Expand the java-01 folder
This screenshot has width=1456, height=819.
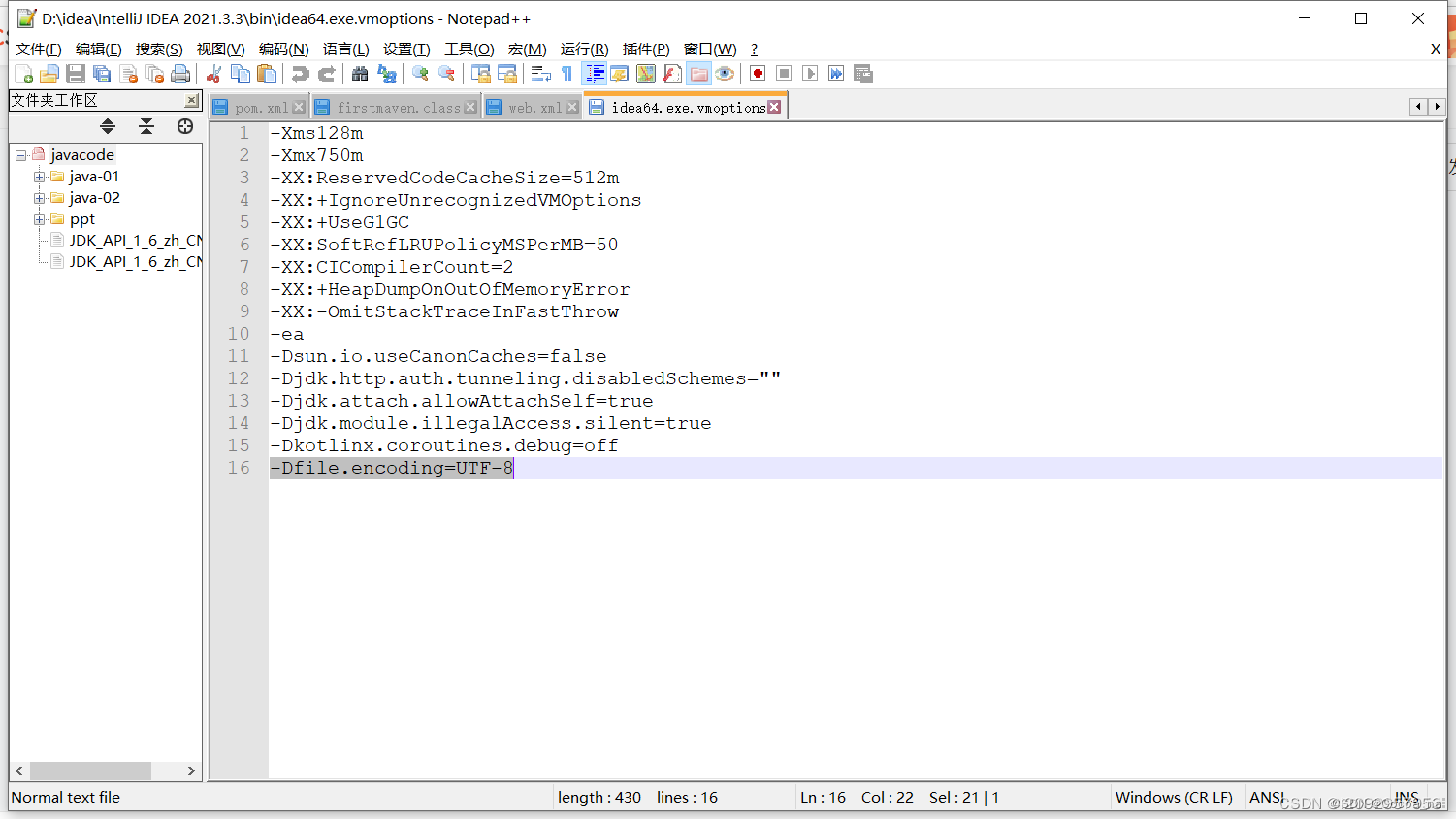(39, 177)
